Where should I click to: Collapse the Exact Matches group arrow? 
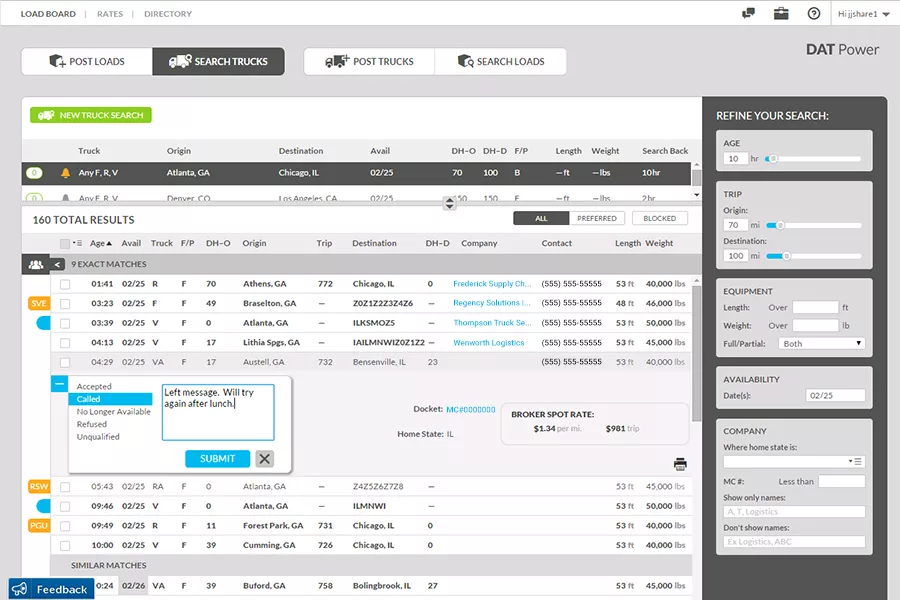tap(57, 264)
